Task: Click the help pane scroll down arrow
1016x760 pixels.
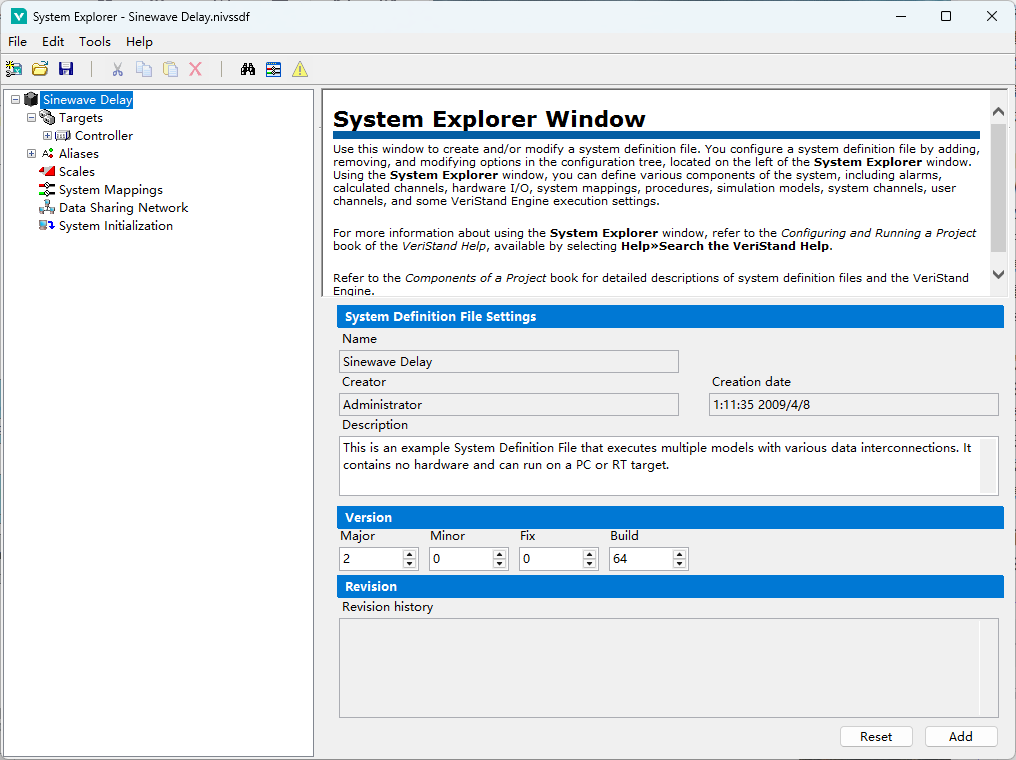Action: click(x=999, y=275)
